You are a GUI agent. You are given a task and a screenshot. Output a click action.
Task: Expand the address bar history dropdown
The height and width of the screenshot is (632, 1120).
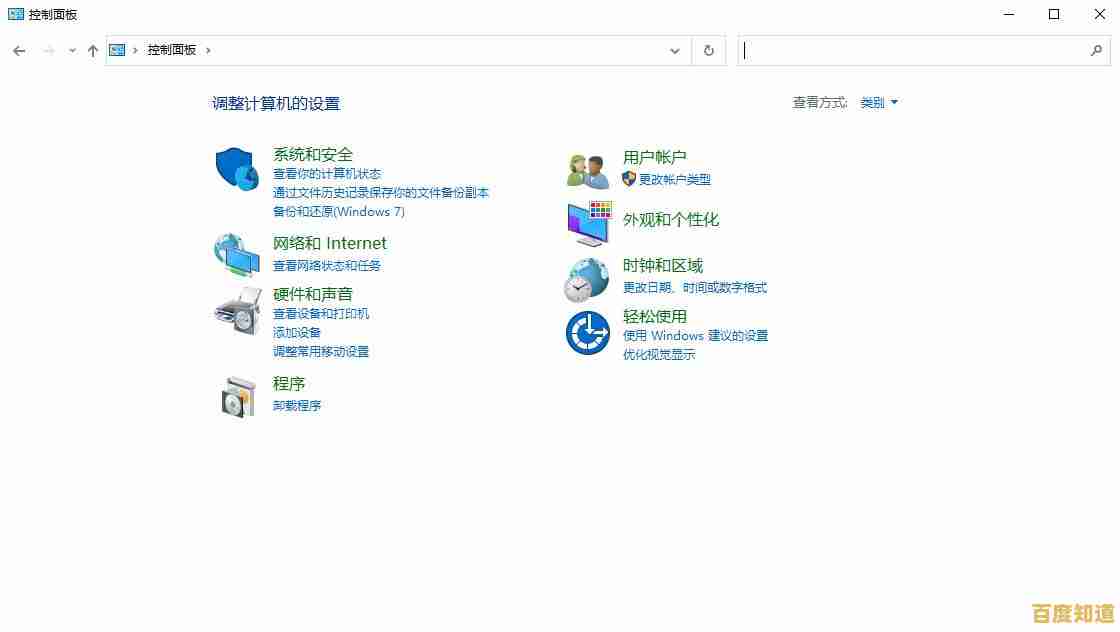[x=675, y=50]
